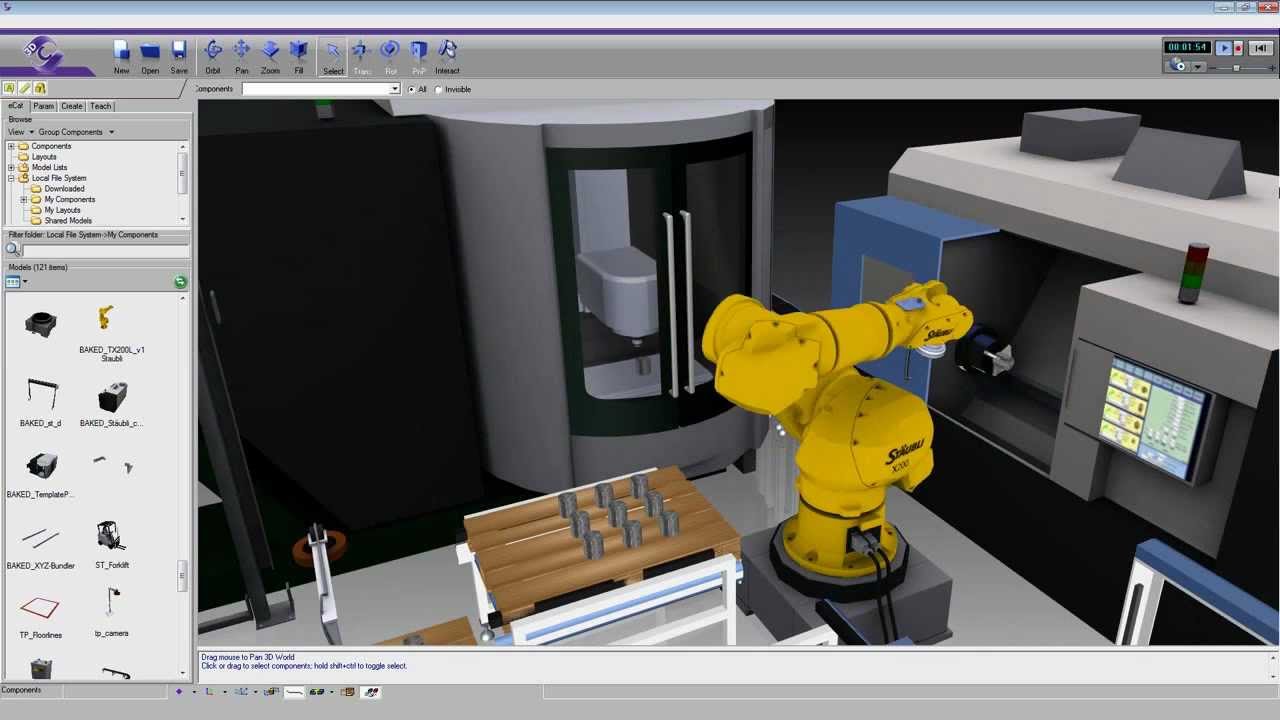Select the My Layouts folder
This screenshot has height=720, width=1280.
click(62, 210)
